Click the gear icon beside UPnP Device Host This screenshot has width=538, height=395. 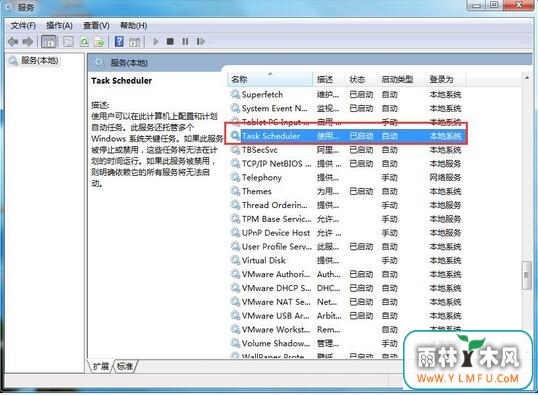coord(235,233)
